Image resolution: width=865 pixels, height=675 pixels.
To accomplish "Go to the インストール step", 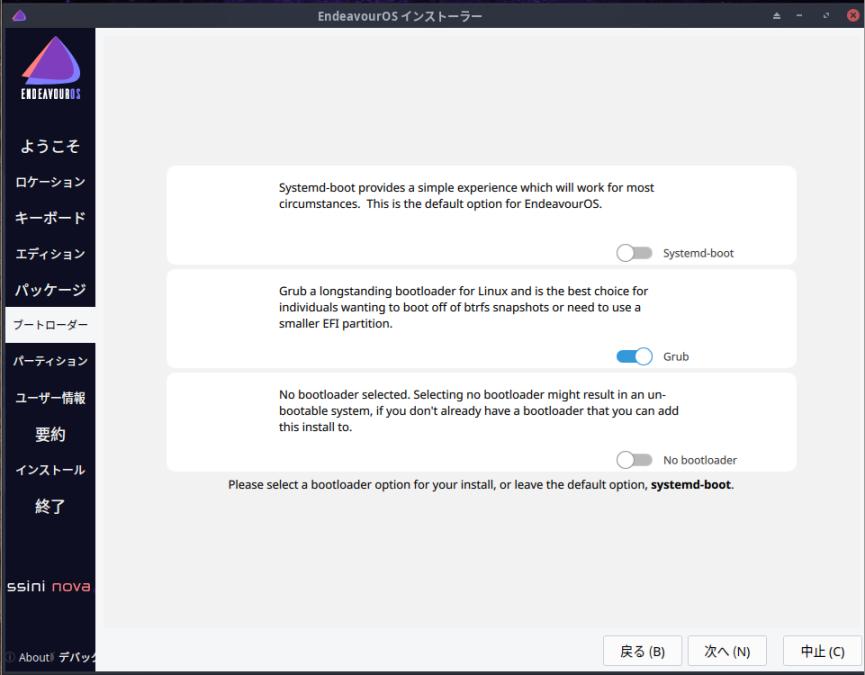I will (50, 470).
